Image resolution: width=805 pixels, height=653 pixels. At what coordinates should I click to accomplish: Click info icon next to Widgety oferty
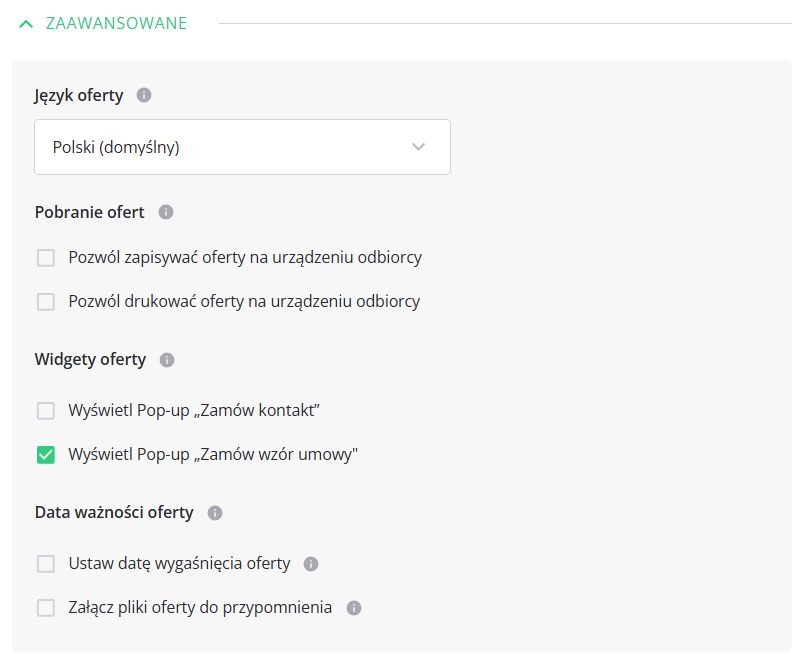167,360
